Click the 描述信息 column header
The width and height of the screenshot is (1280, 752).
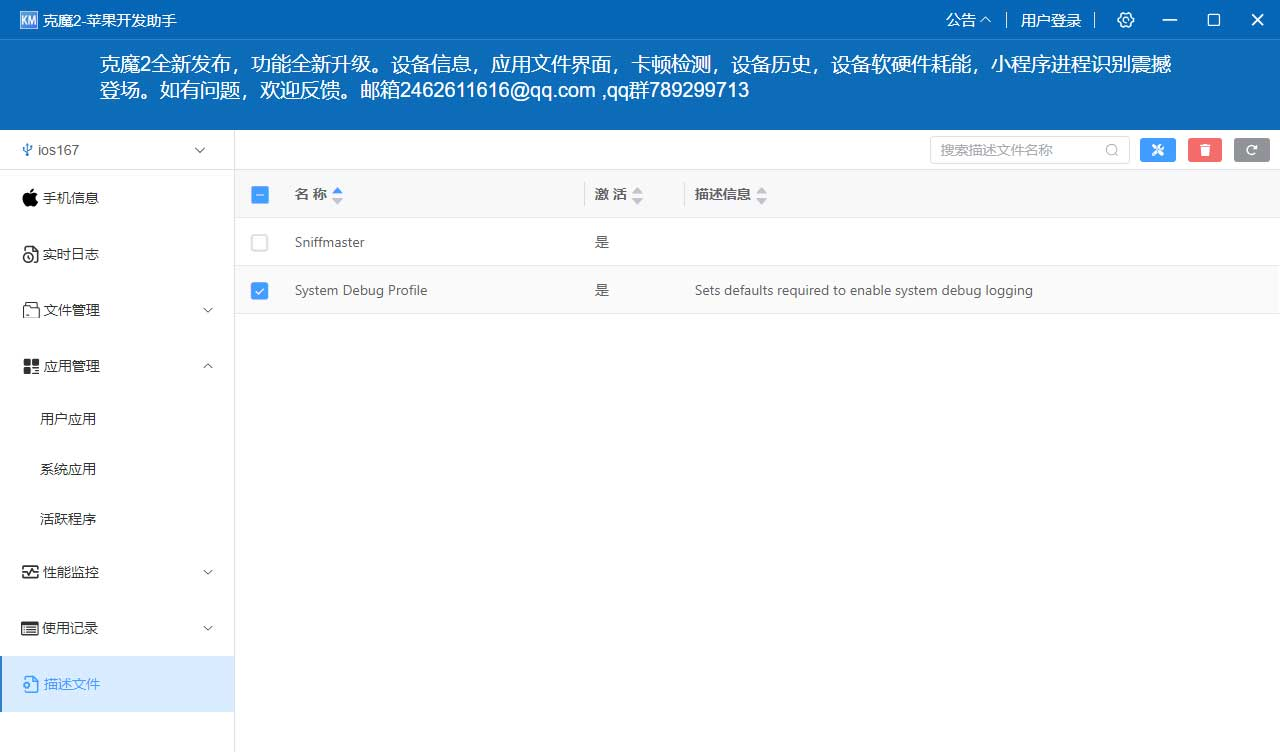point(723,194)
